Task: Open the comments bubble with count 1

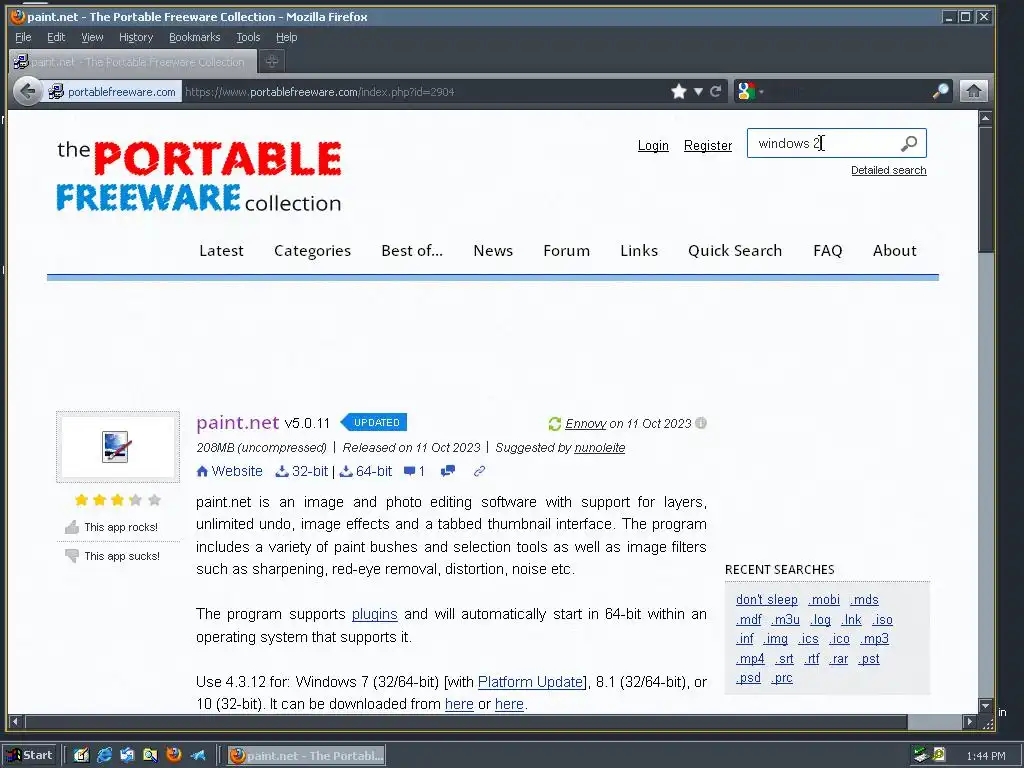Action: [414, 472]
